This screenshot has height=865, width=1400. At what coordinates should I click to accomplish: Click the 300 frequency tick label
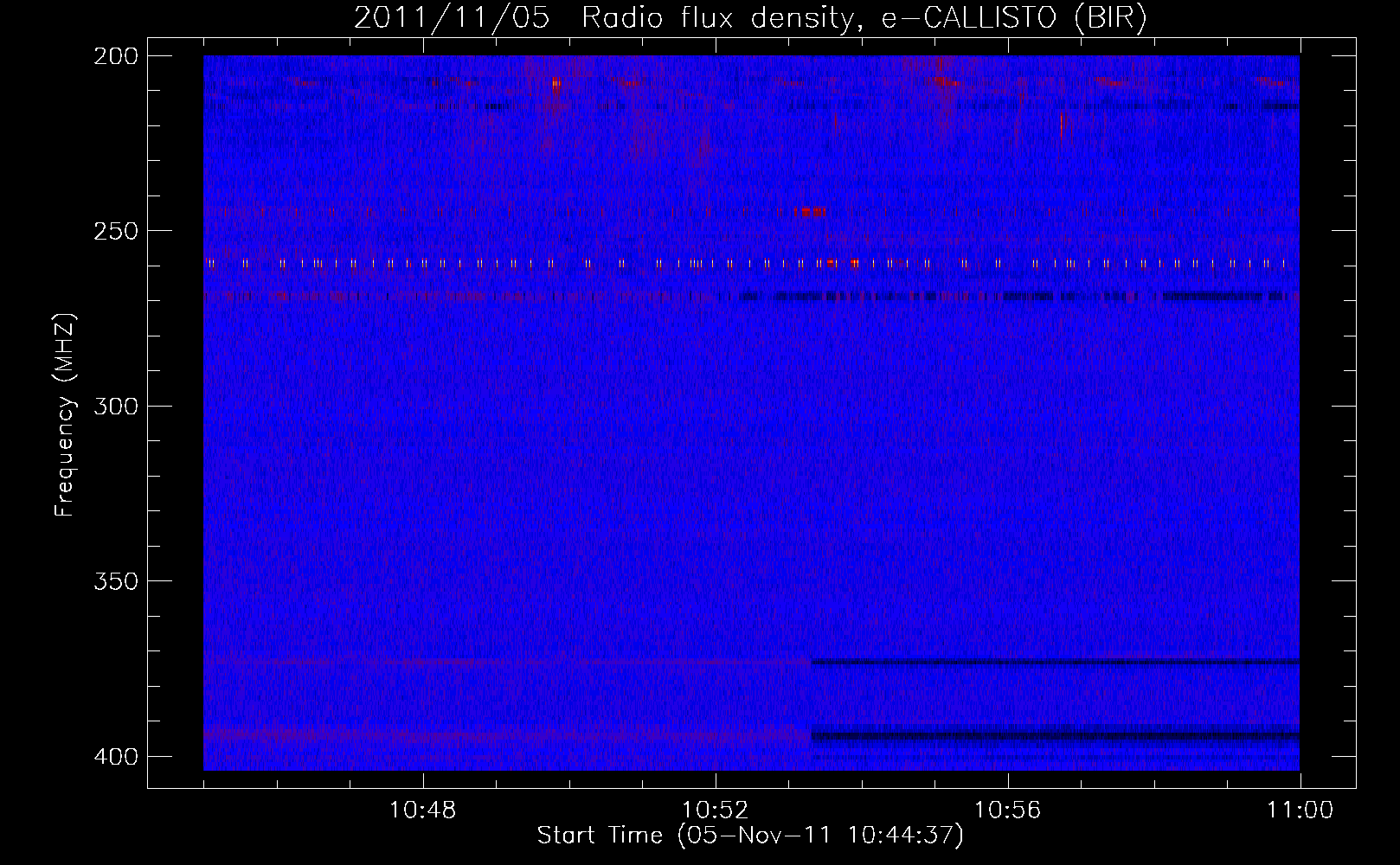click(x=115, y=406)
